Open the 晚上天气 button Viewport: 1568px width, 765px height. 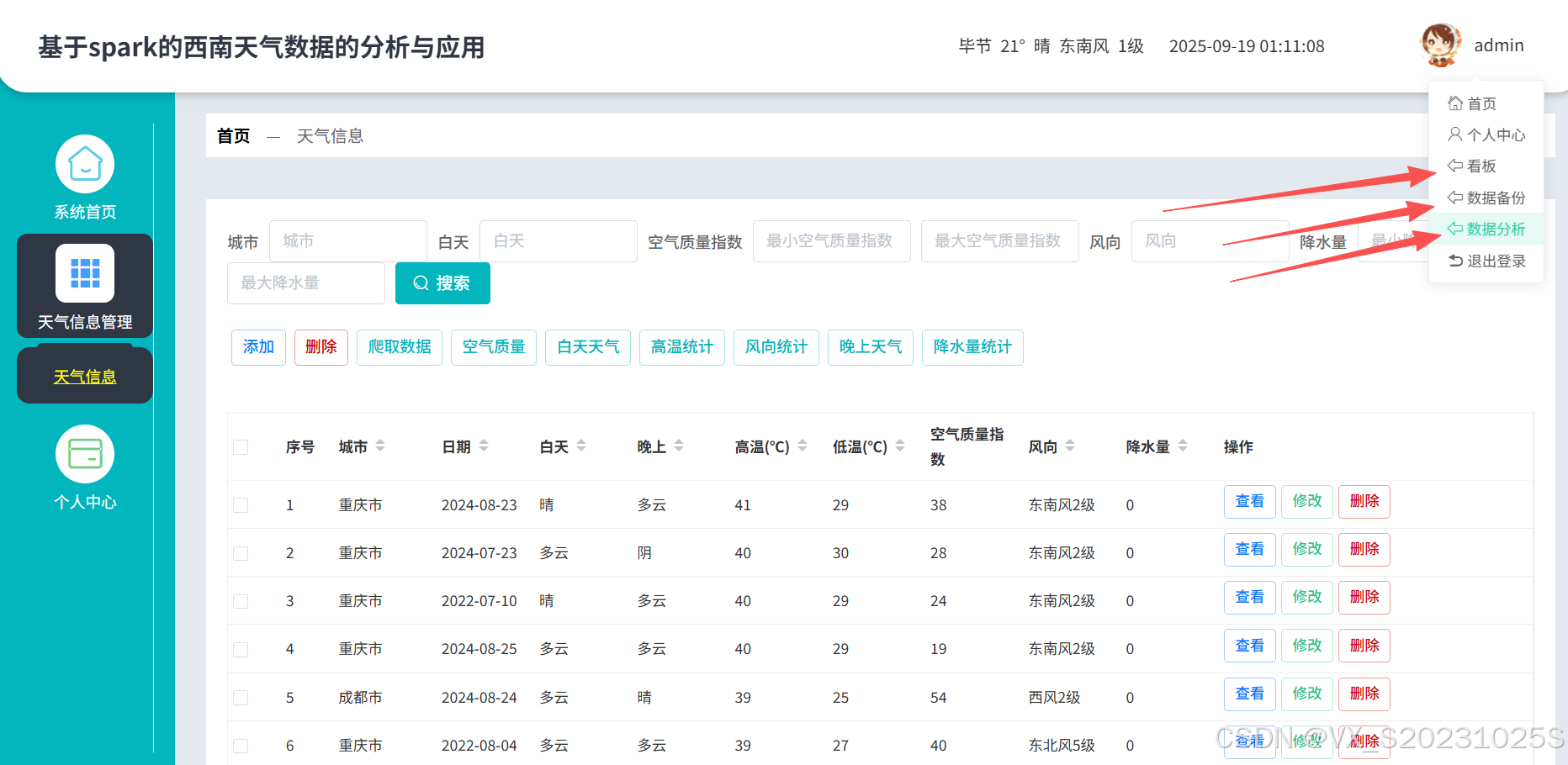pos(871,347)
